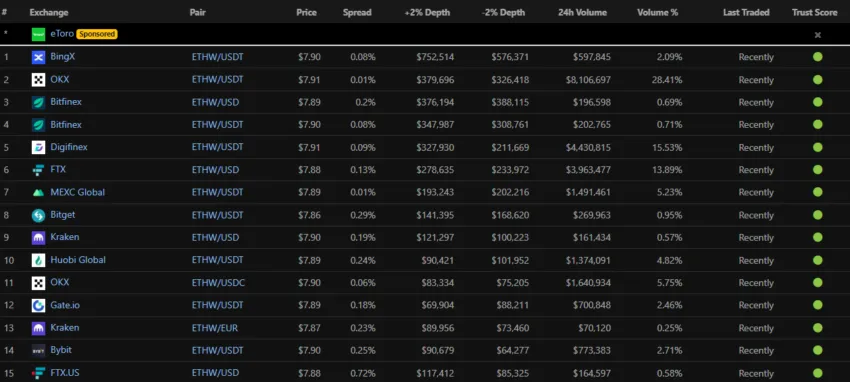Viewport: 850px width, 382px height.
Task: Click the Huobi Global logo icon
Action: [x=38, y=260]
